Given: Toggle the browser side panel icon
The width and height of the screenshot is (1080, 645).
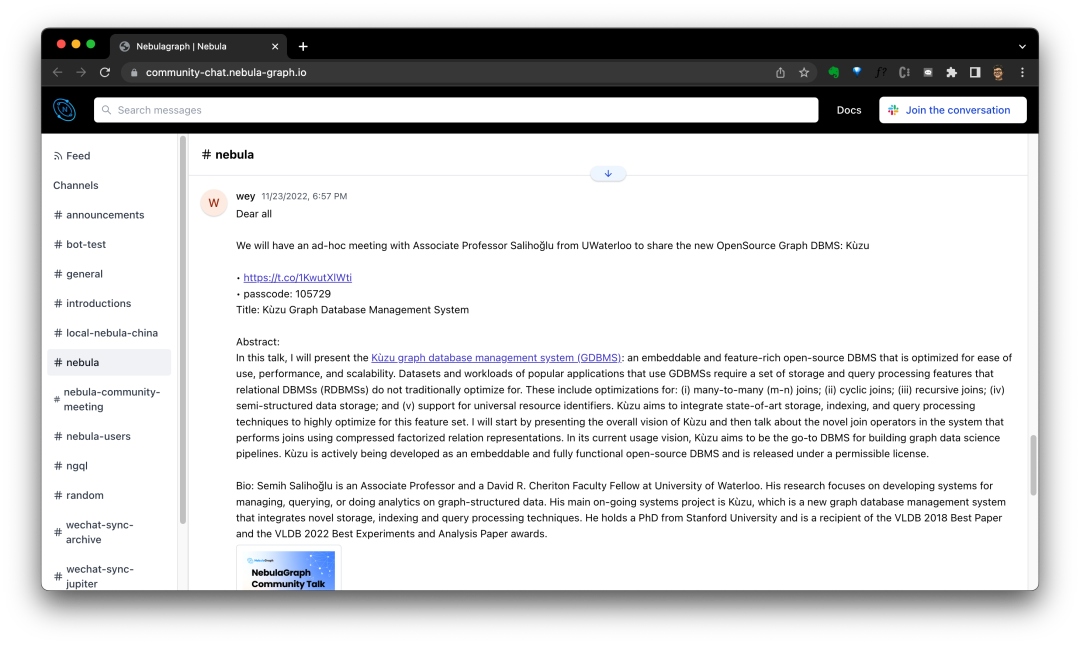Looking at the screenshot, I should point(975,72).
